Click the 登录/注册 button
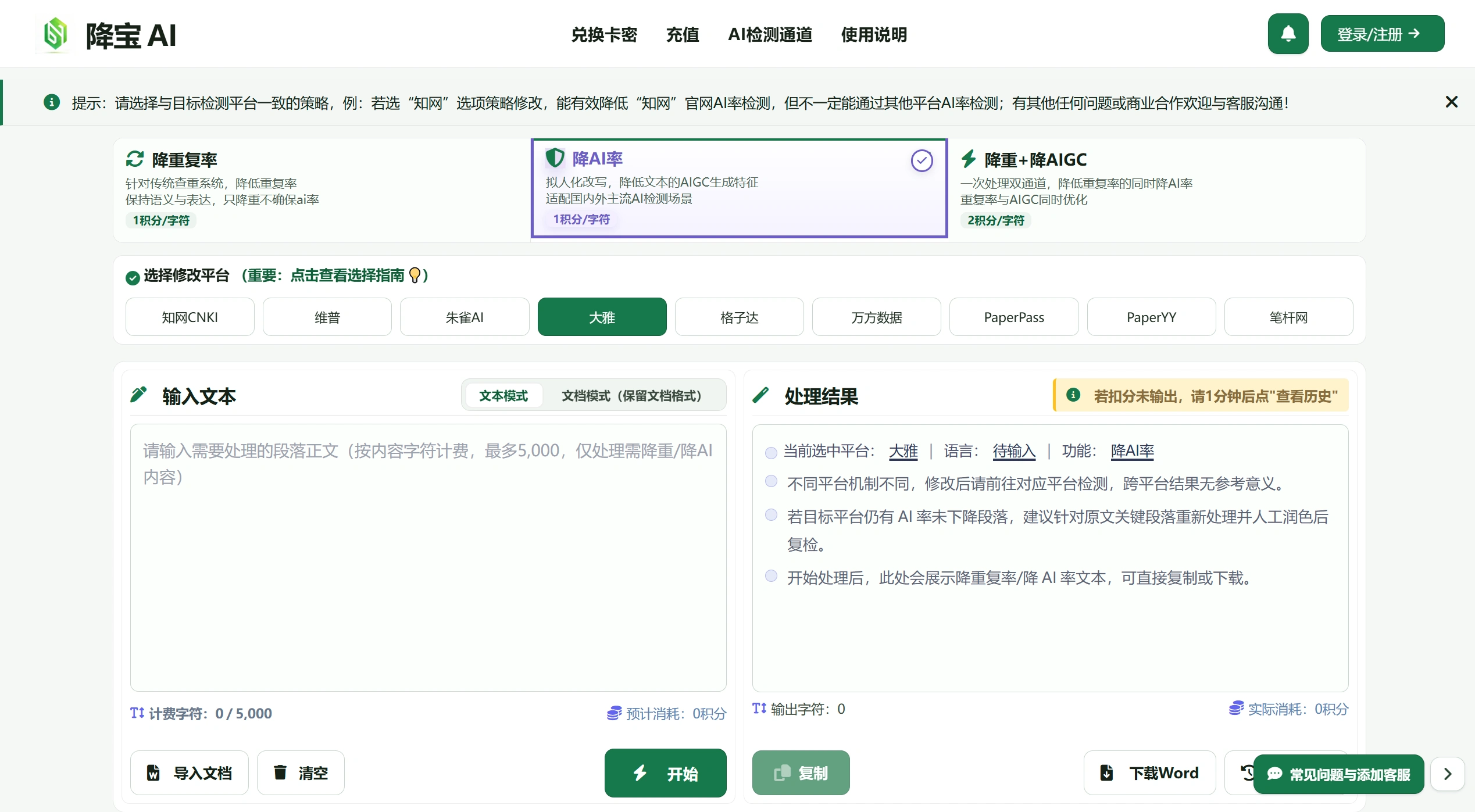 pos(1382,34)
